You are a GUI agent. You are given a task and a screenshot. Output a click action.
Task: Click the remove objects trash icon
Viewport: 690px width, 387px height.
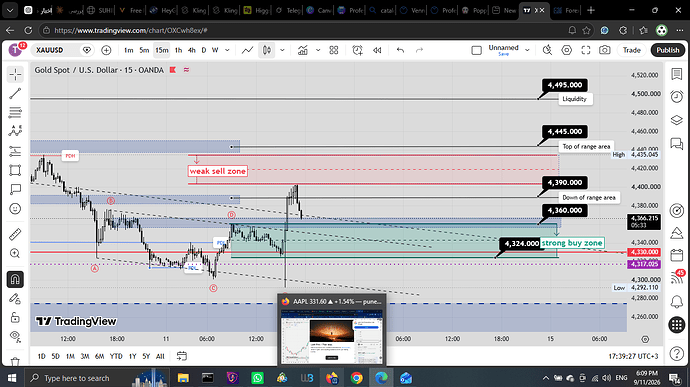15,361
